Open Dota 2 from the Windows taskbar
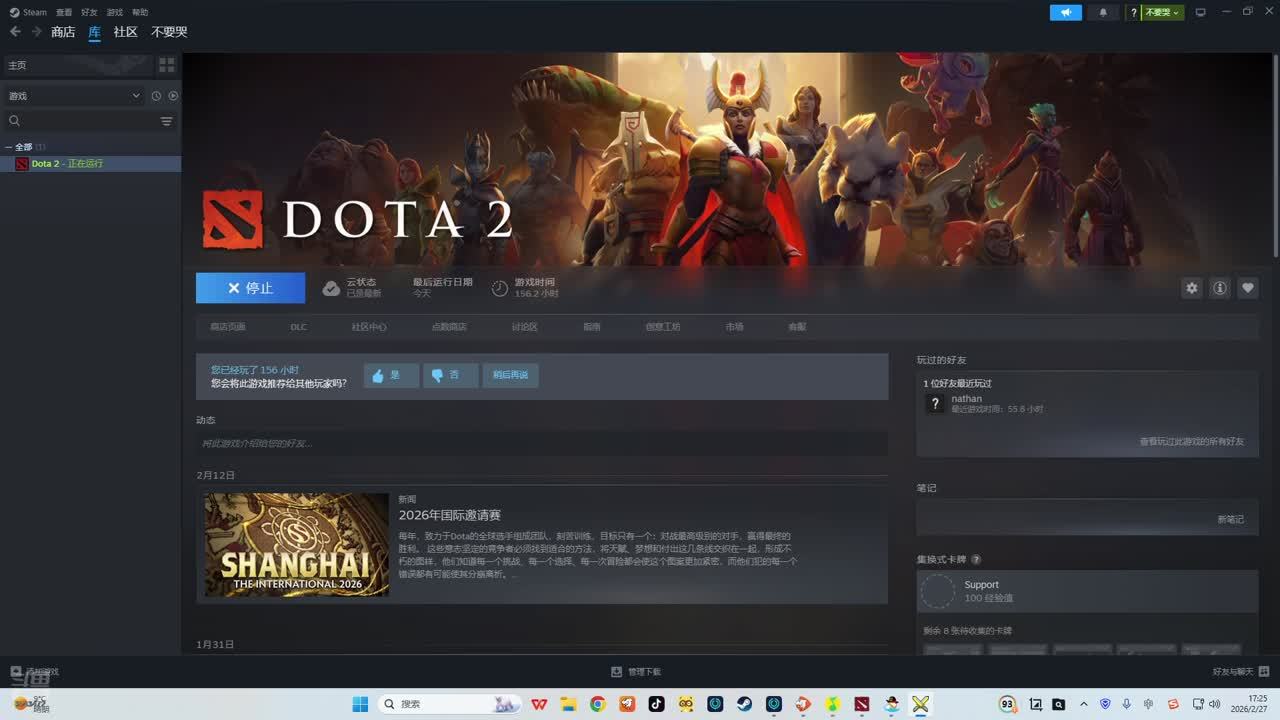1280x720 pixels. [x=862, y=704]
